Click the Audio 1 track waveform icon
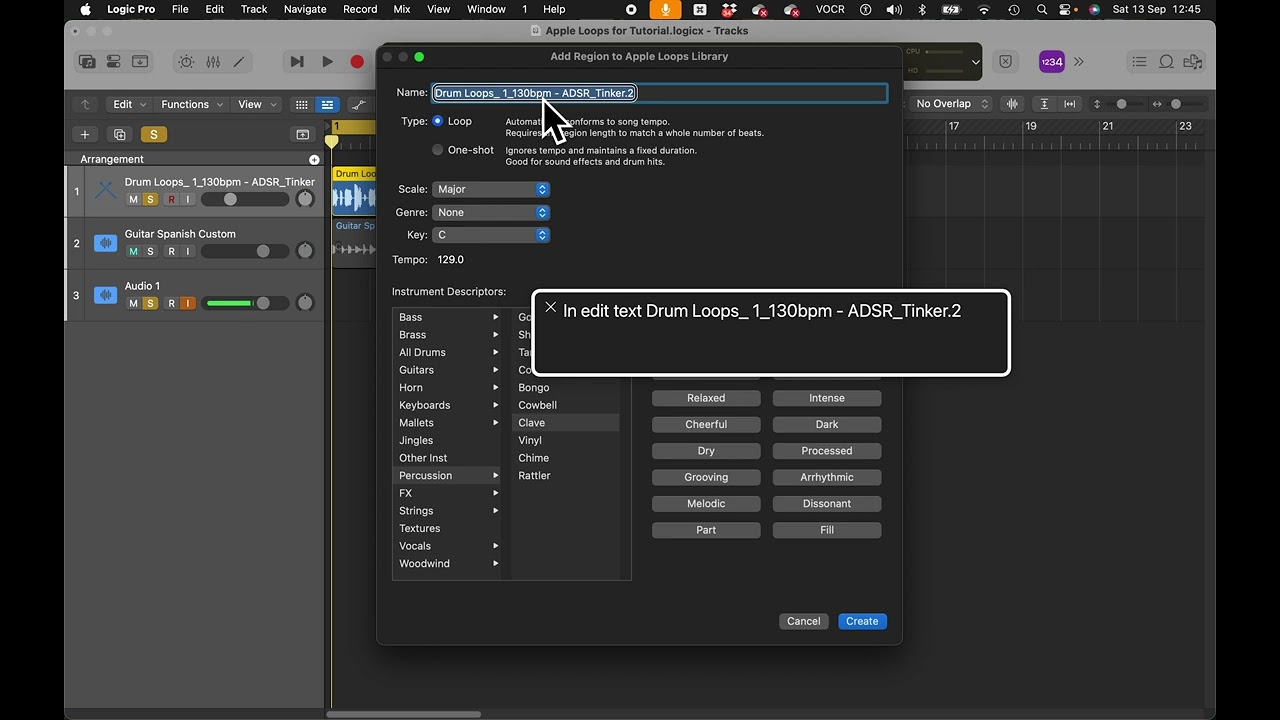1280x720 pixels. (105, 295)
